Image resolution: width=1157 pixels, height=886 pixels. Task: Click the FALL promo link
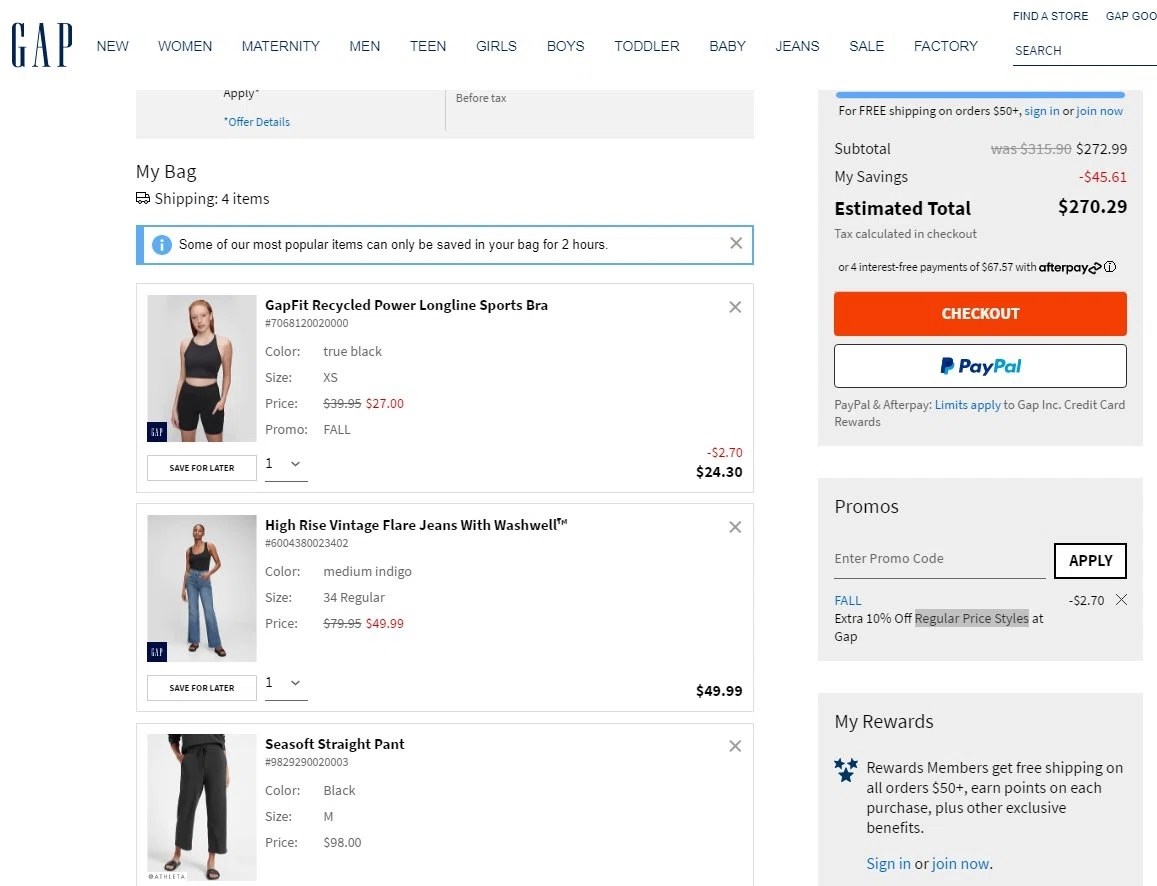848,601
